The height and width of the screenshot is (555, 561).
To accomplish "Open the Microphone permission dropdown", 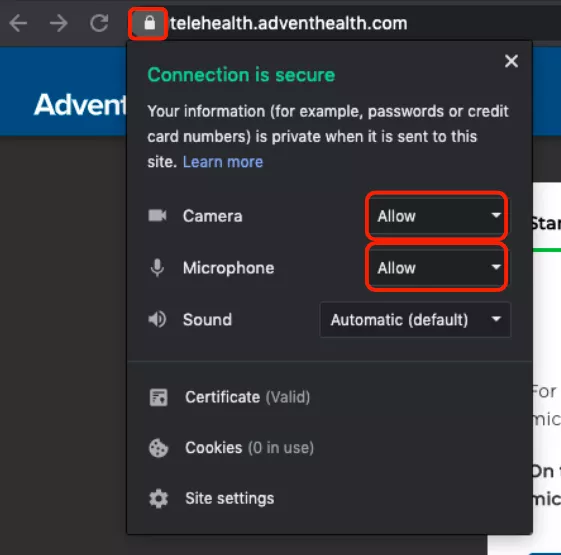I will click(x=436, y=268).
